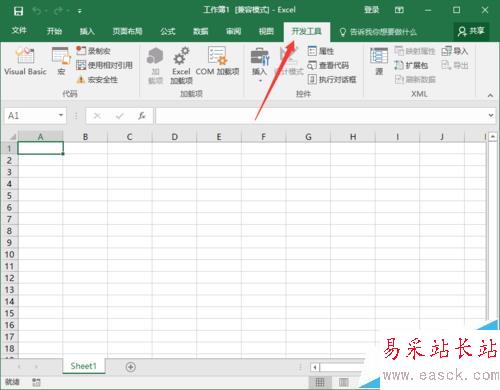This screenshot has height=390, width=500.
Task: Click the macro record icon in status bar
Action: (36, 382)
